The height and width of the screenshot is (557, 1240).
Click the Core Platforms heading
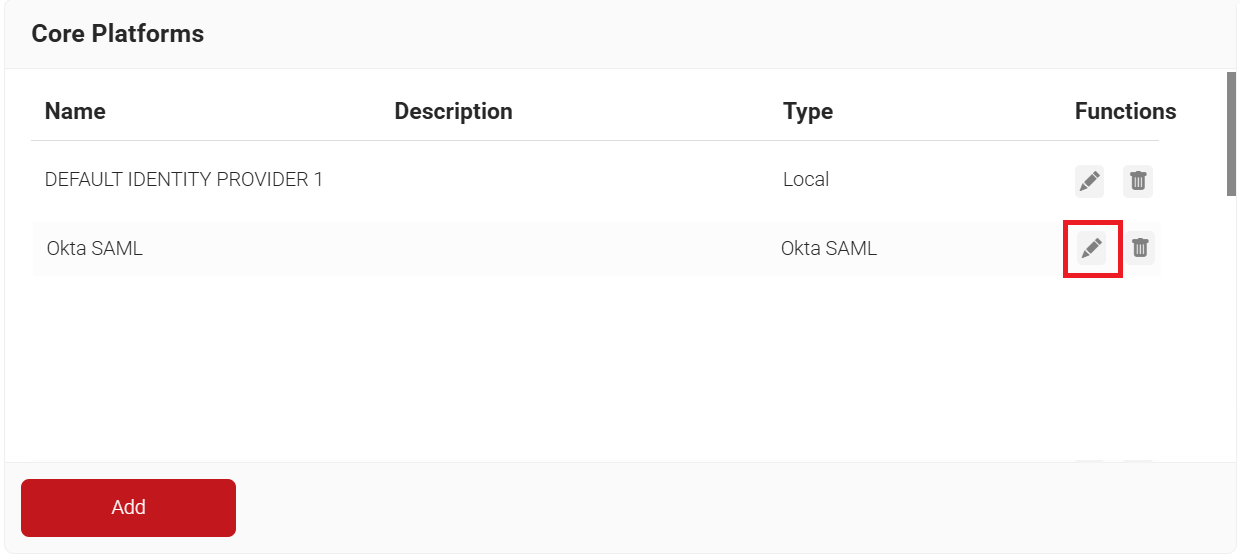pos(118,34)
